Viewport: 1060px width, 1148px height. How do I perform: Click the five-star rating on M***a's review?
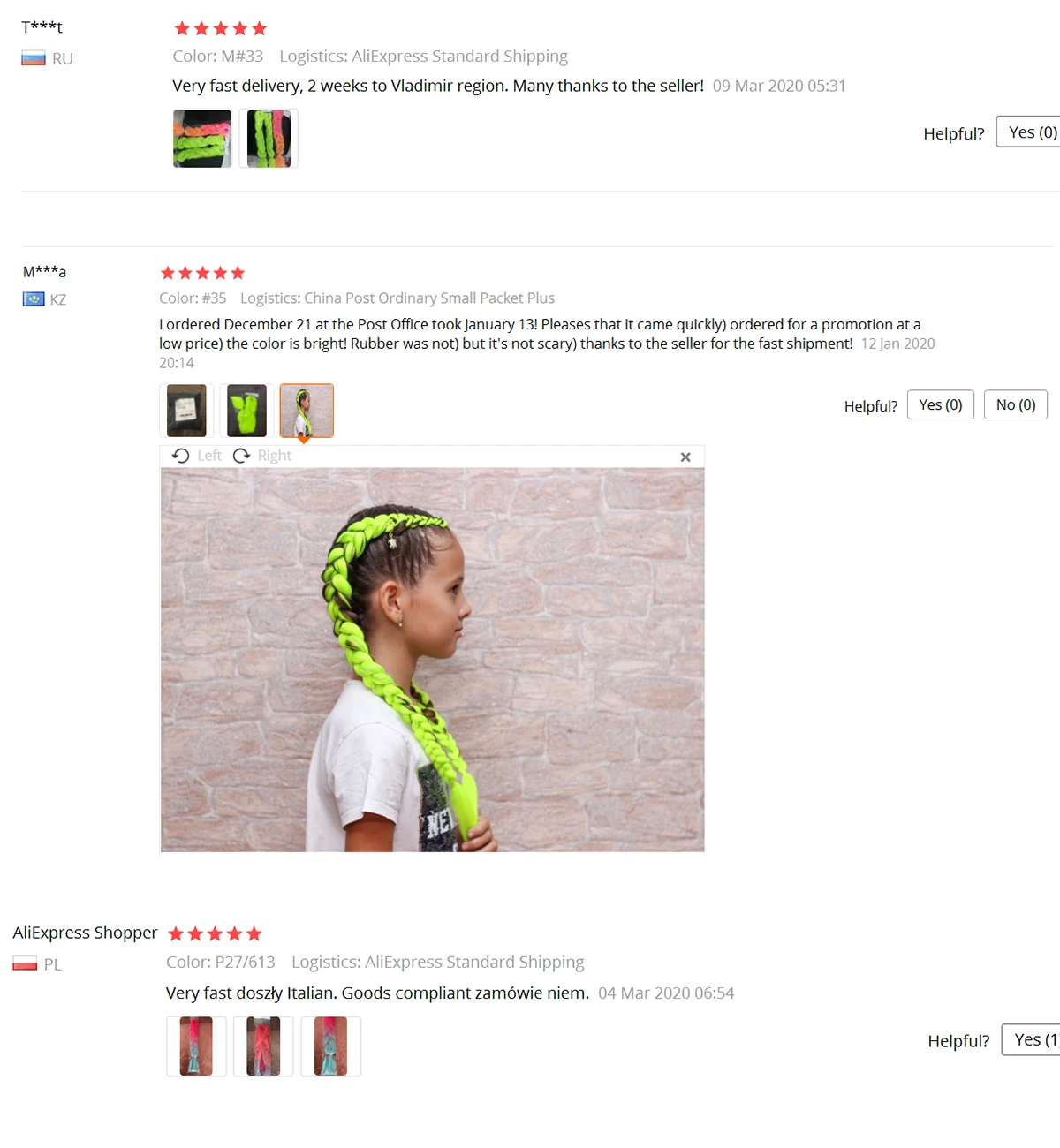click(x=202, y=273)
